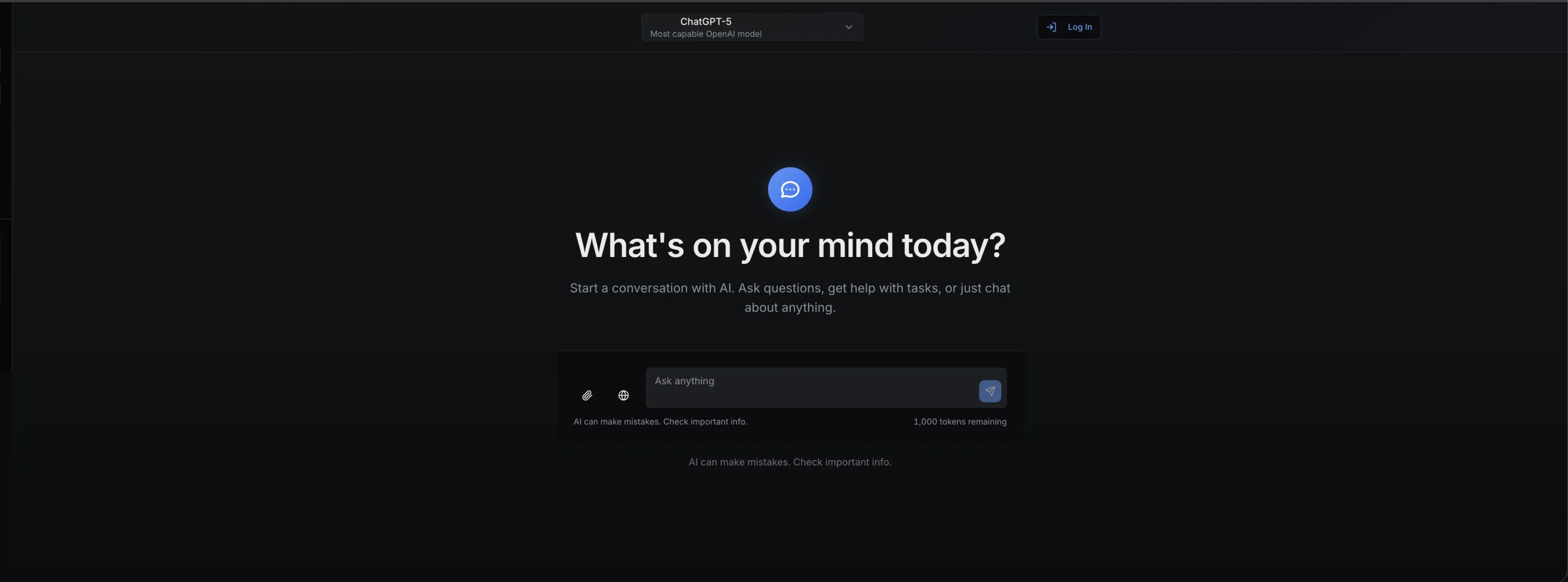Screen dimensions: 1568x582
Task: Send the message using the paper-plane icon
Action: [990, 391]
